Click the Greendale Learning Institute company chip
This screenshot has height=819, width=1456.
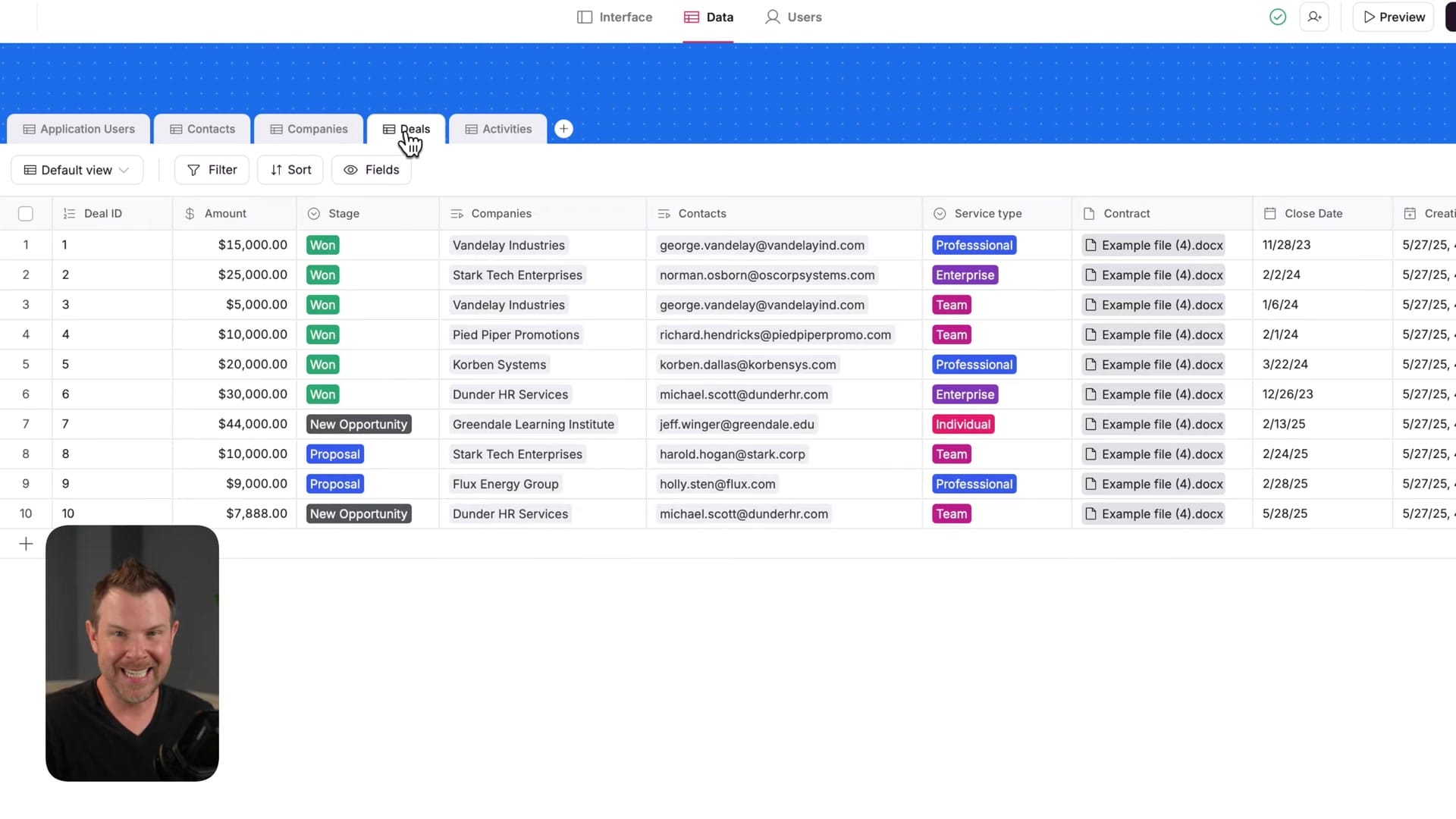(533, 424)
